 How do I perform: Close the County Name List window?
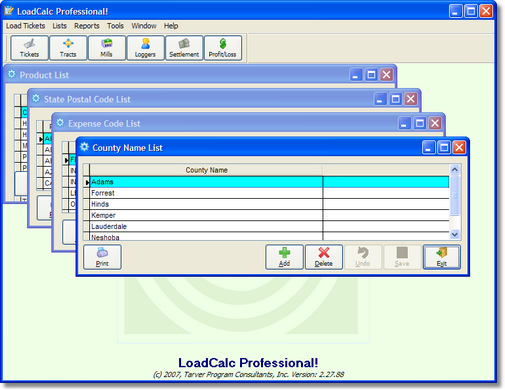pyautogui.click(x=459, y=147)
